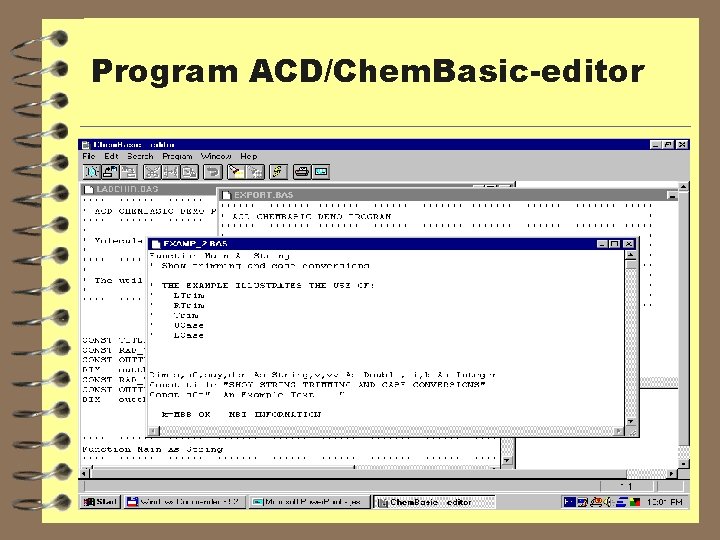
Task: Click the document icon of LABCHIN.BAS window
Action: [89, 189]
